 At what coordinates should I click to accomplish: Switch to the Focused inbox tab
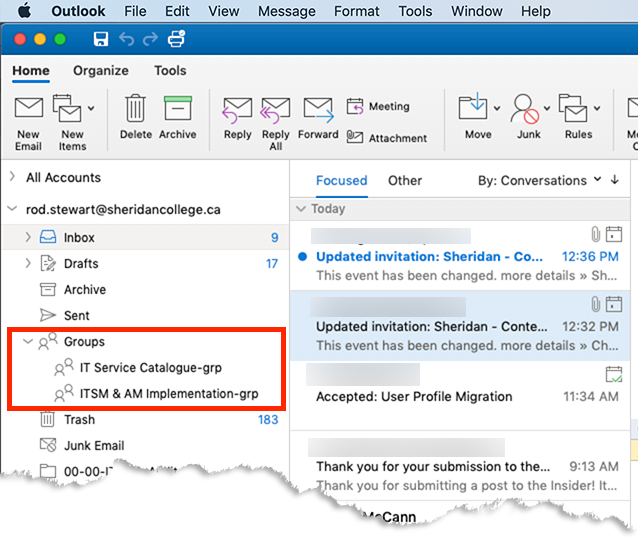[342, 181]
